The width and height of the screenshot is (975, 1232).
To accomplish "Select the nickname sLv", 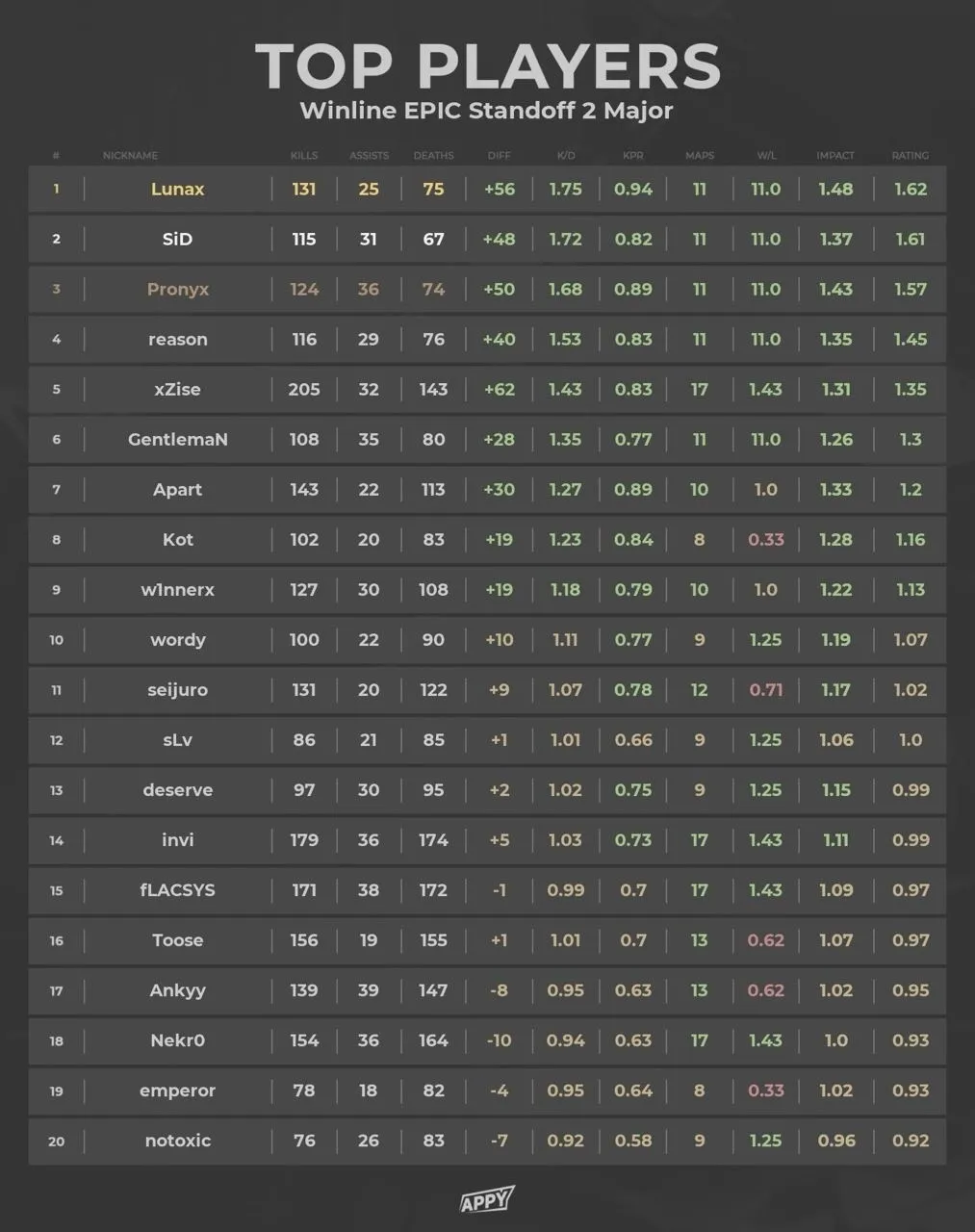I will [178, 740].
